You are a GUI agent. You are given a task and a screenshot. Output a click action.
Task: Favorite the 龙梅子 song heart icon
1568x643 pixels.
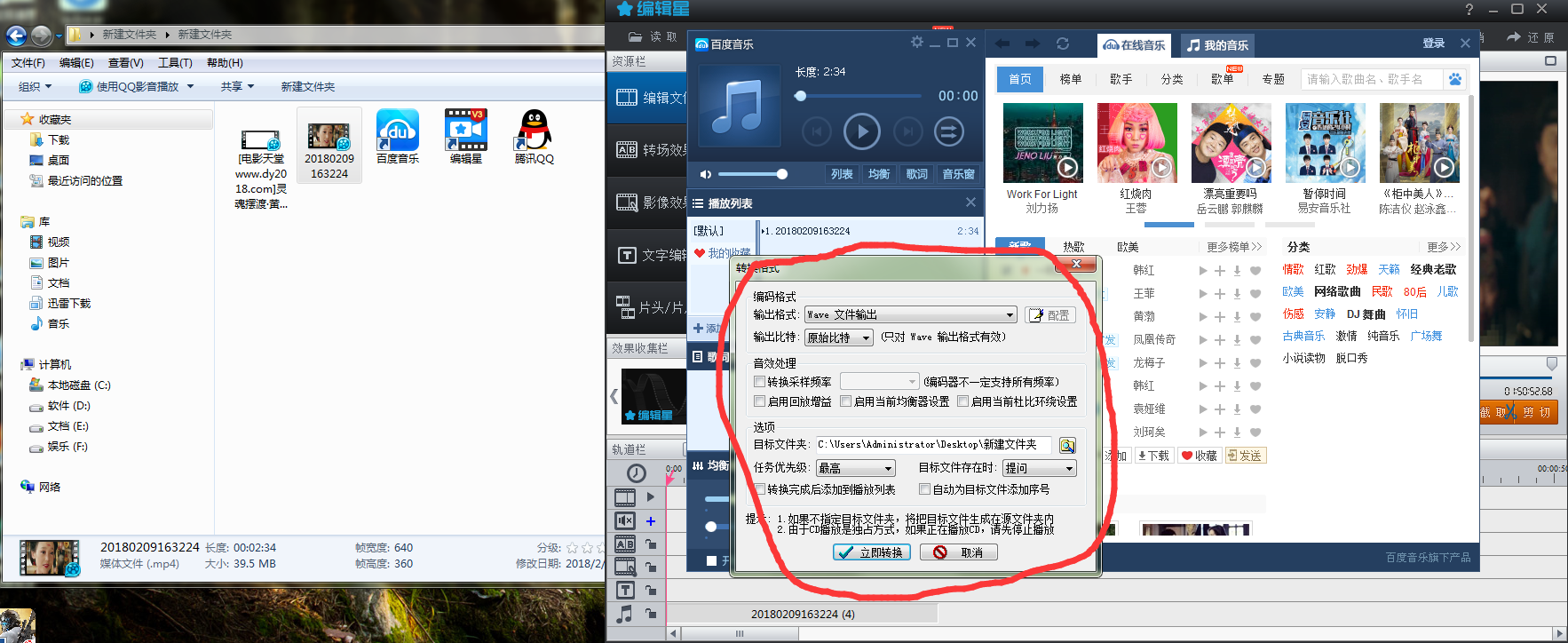[x=1255, y=363]
